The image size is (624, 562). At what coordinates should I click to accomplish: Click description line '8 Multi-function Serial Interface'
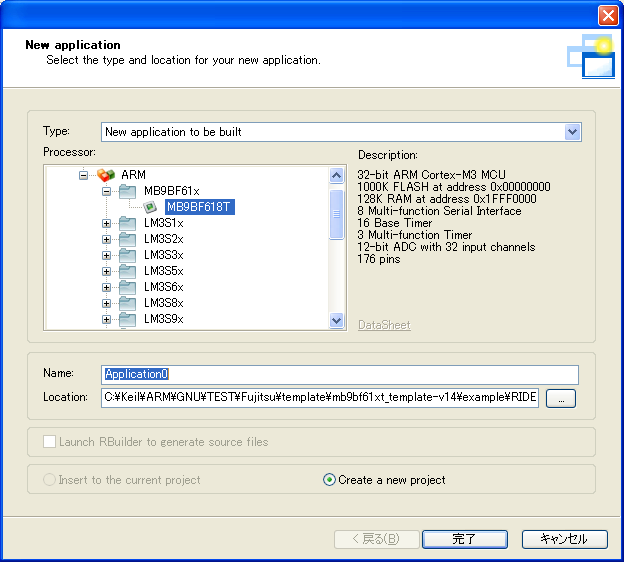pyautogui.click(x=439, y=211)
